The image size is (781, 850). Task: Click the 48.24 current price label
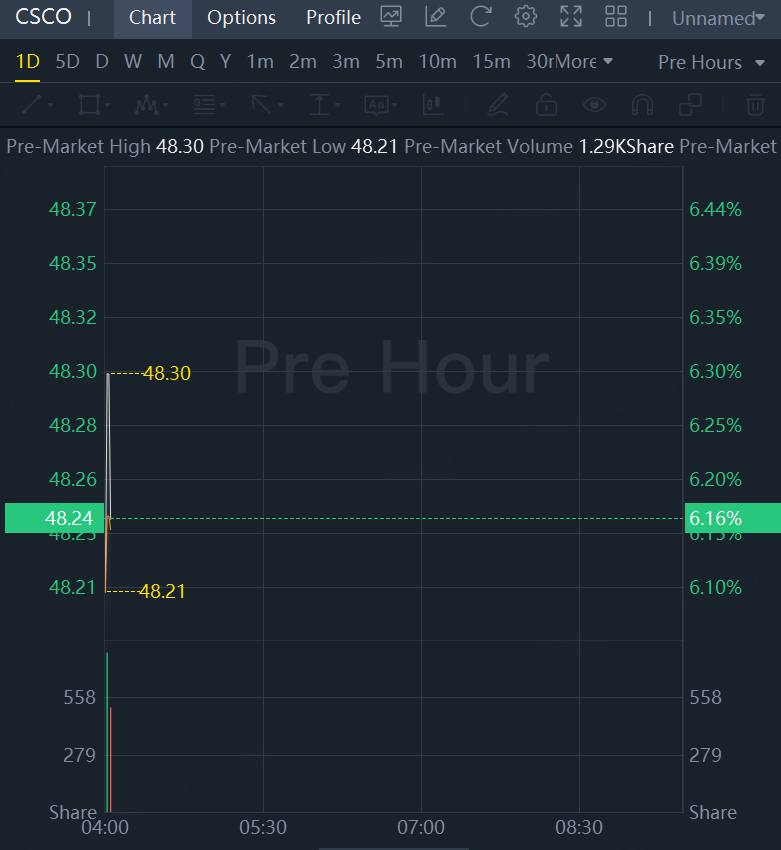tap(49, 518)
